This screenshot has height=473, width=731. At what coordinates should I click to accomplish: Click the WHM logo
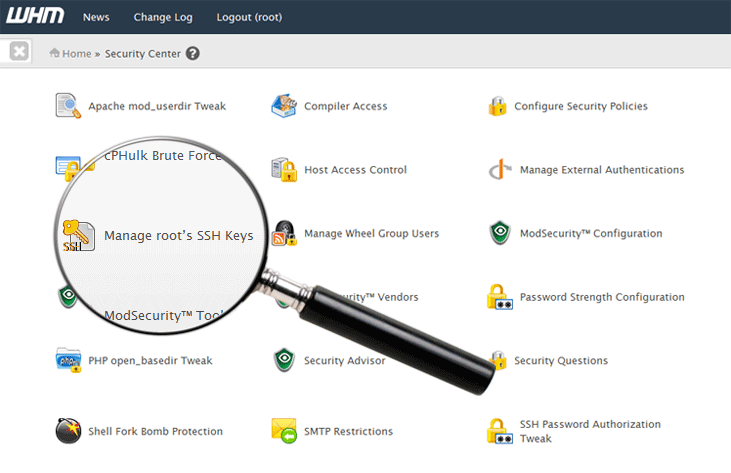pos(35,16)
